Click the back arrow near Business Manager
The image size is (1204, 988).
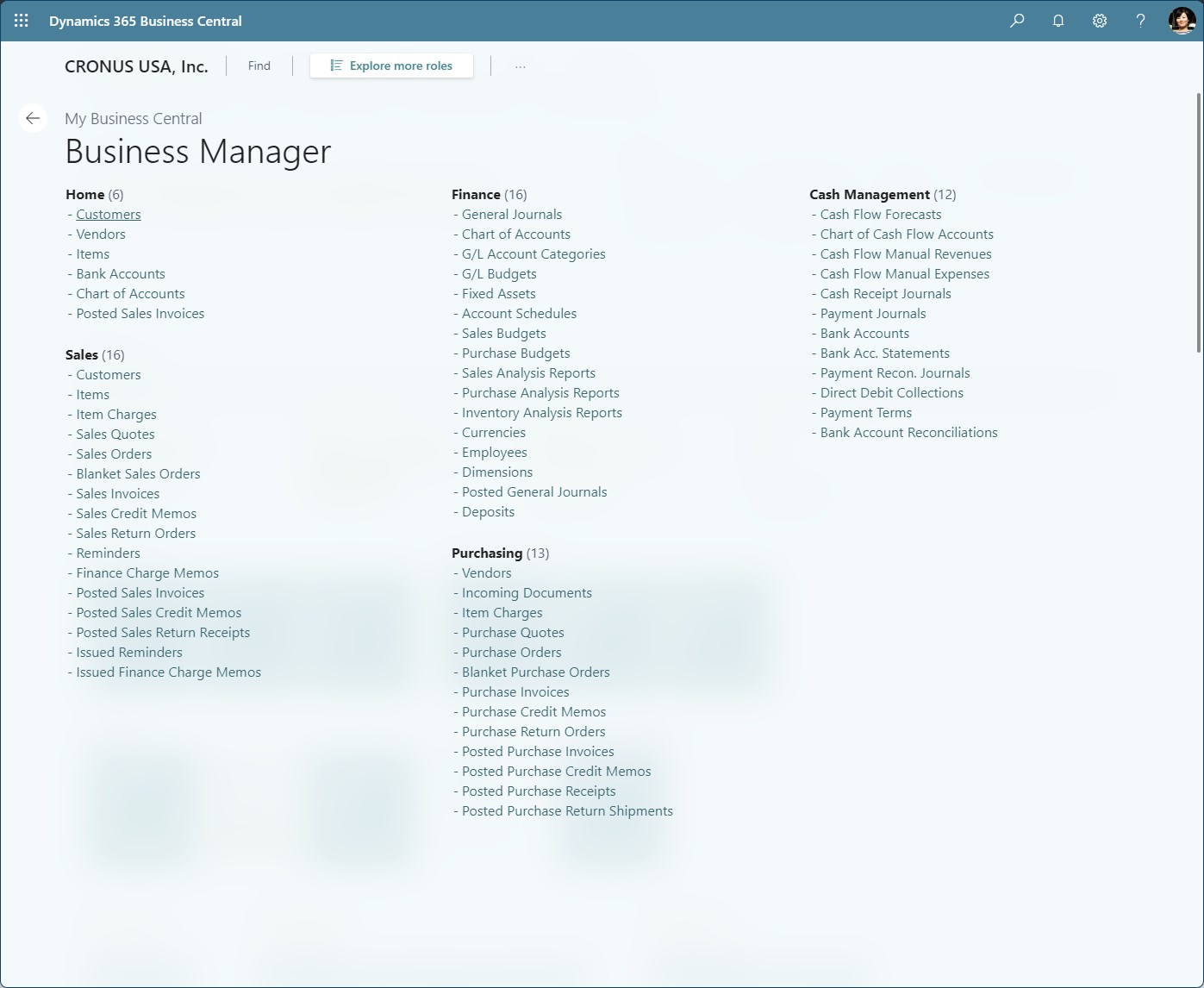click(33, 117)
